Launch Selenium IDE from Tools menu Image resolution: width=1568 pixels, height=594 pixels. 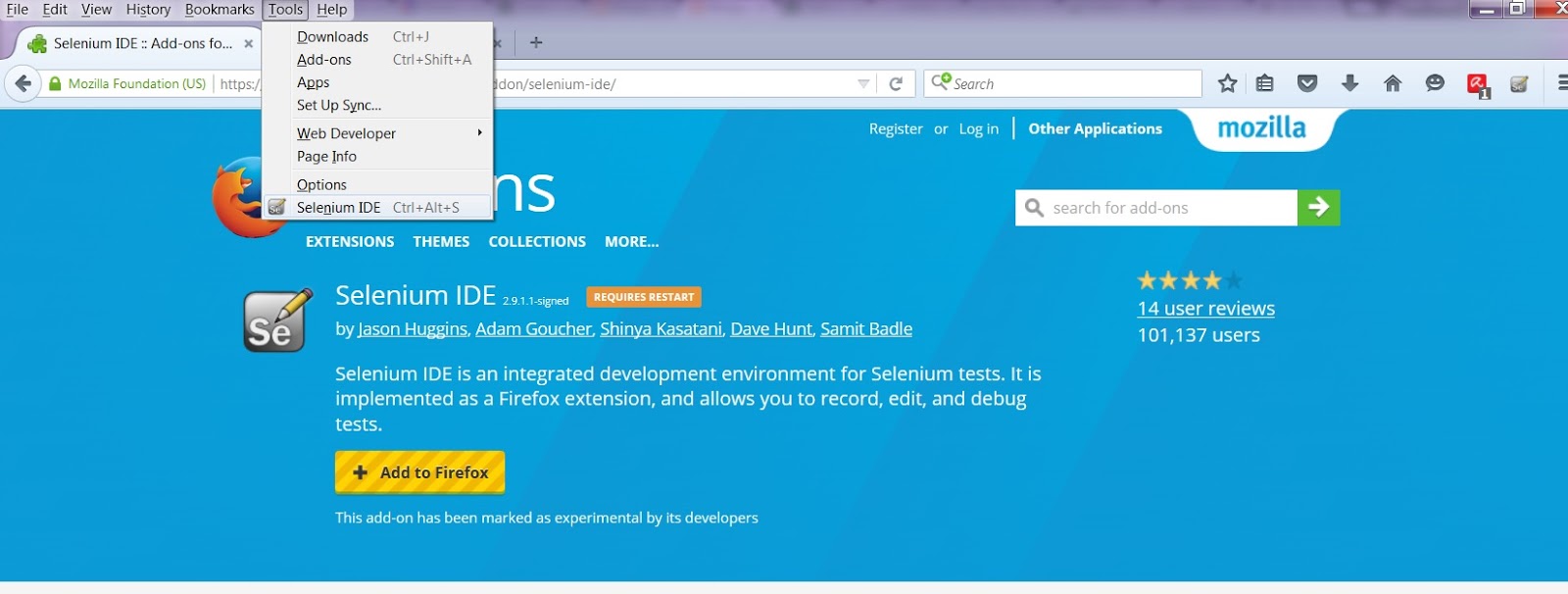pos(377,207)
